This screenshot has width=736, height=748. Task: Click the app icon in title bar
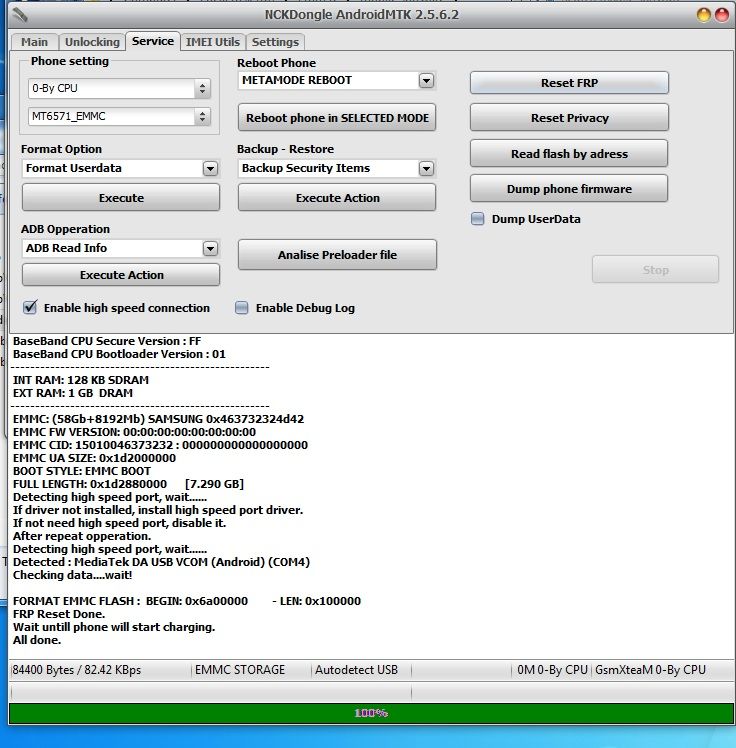pos(16,14)
